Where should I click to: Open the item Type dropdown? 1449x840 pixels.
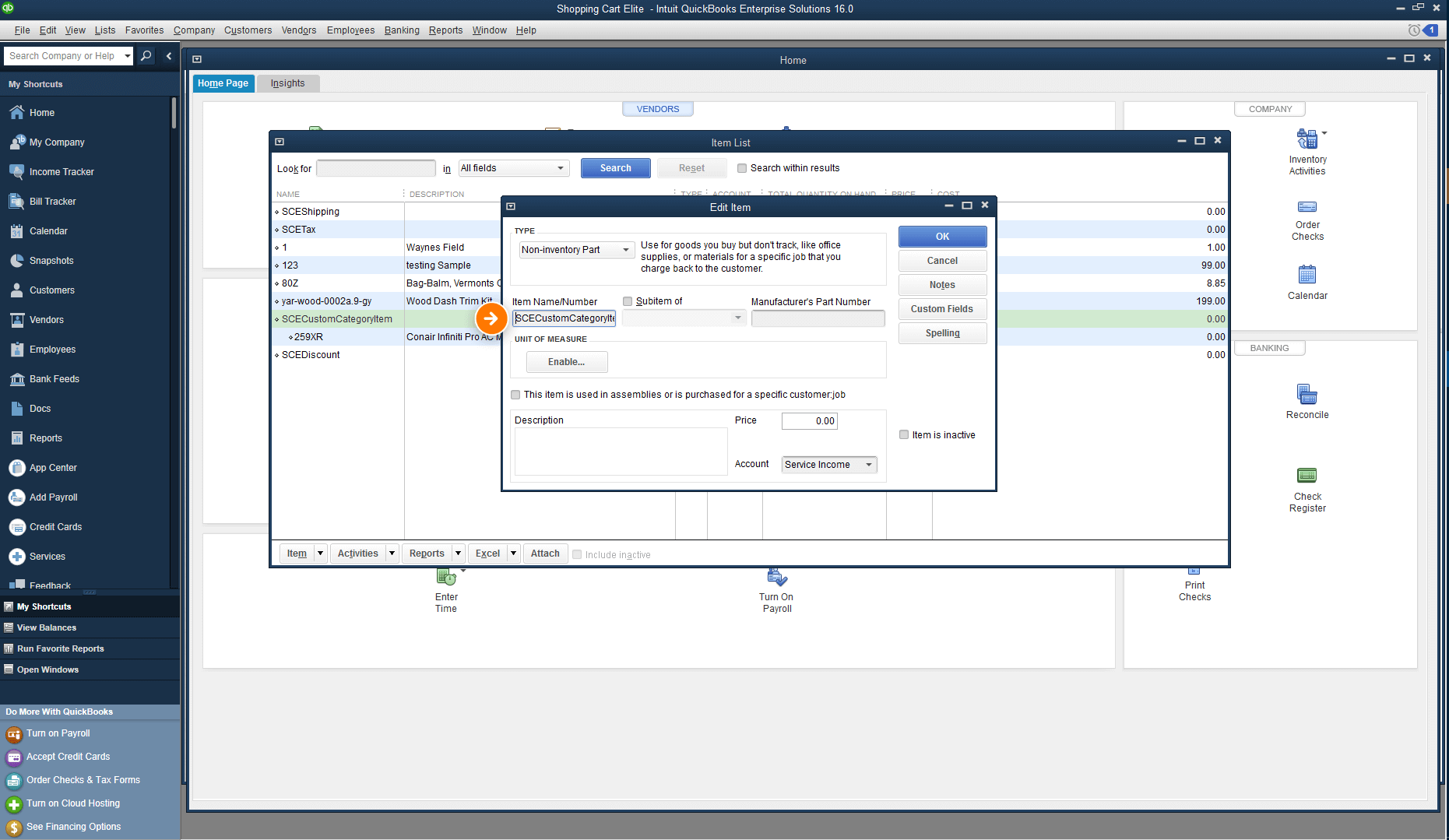click(x=577, y=250)
